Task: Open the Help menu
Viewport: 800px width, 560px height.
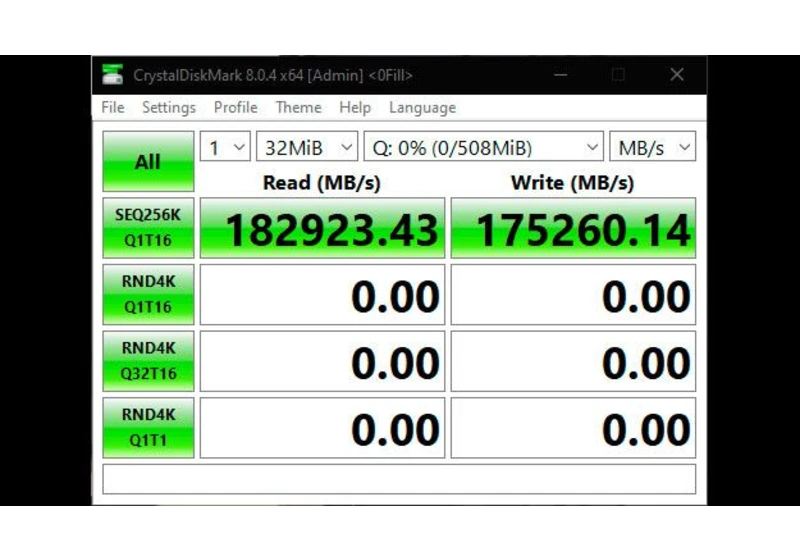Action: tap(355, 108)
